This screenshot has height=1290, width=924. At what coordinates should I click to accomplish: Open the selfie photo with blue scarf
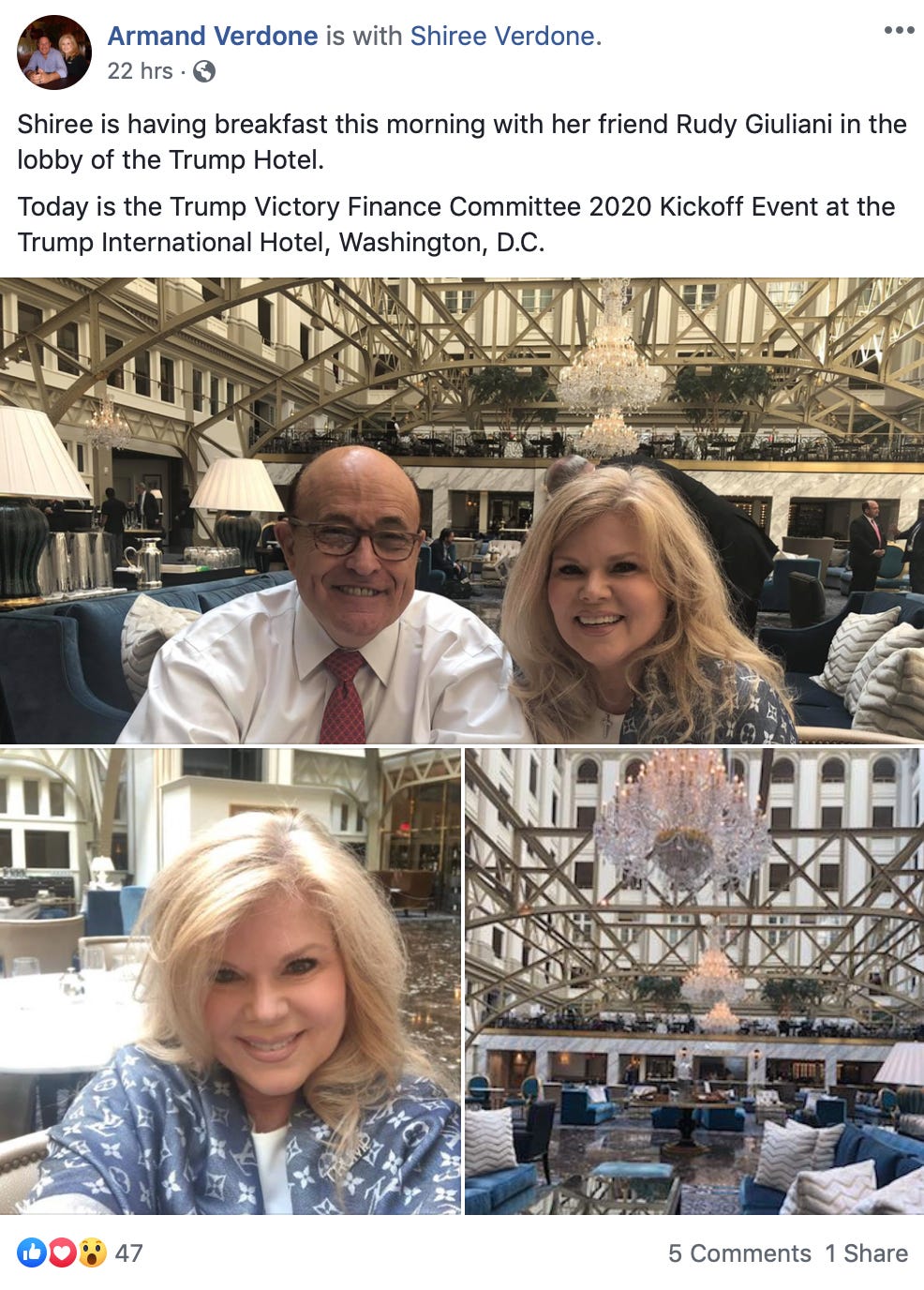point(230,982)
